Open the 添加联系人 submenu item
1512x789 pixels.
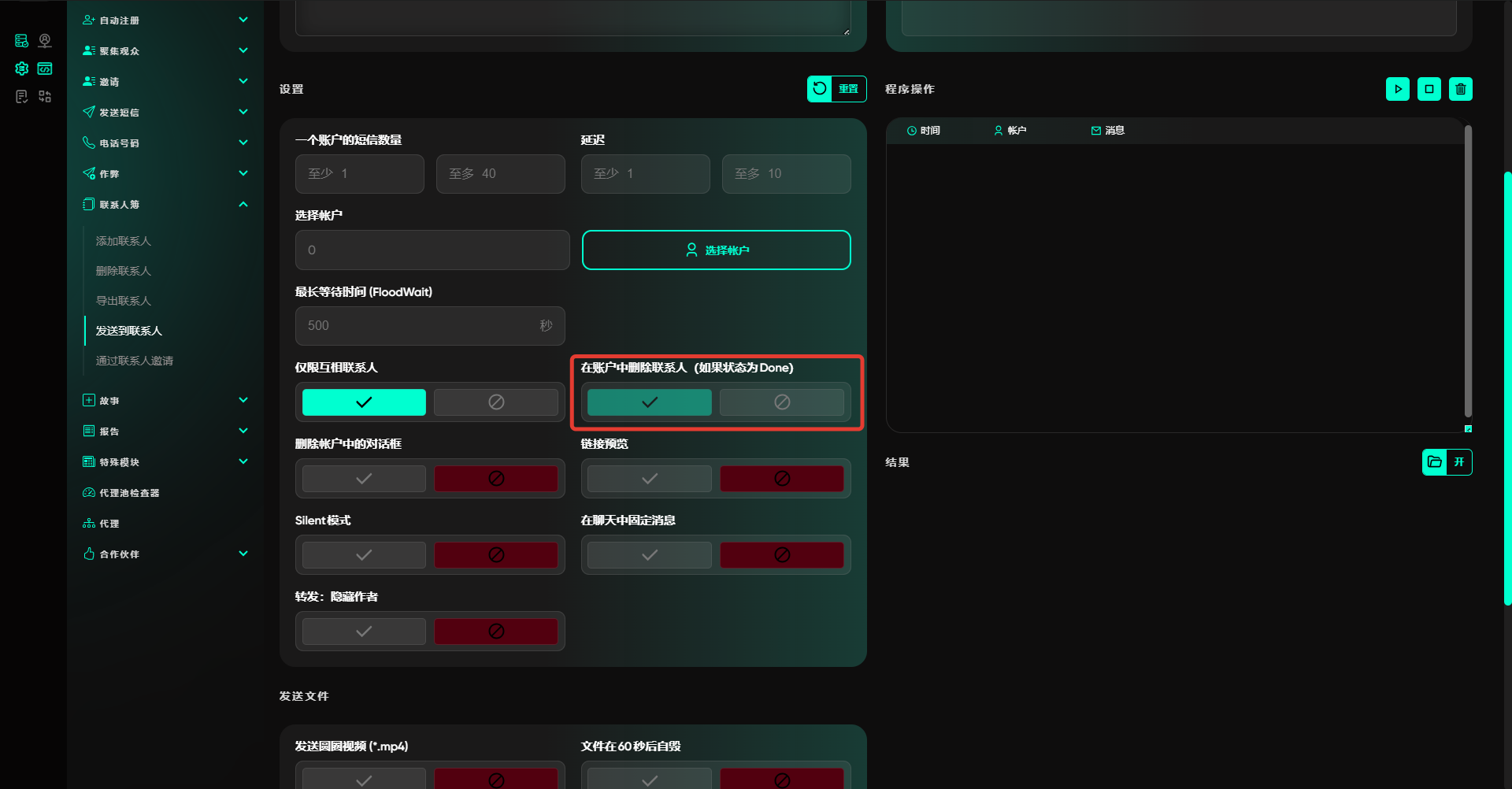[124, 241]
